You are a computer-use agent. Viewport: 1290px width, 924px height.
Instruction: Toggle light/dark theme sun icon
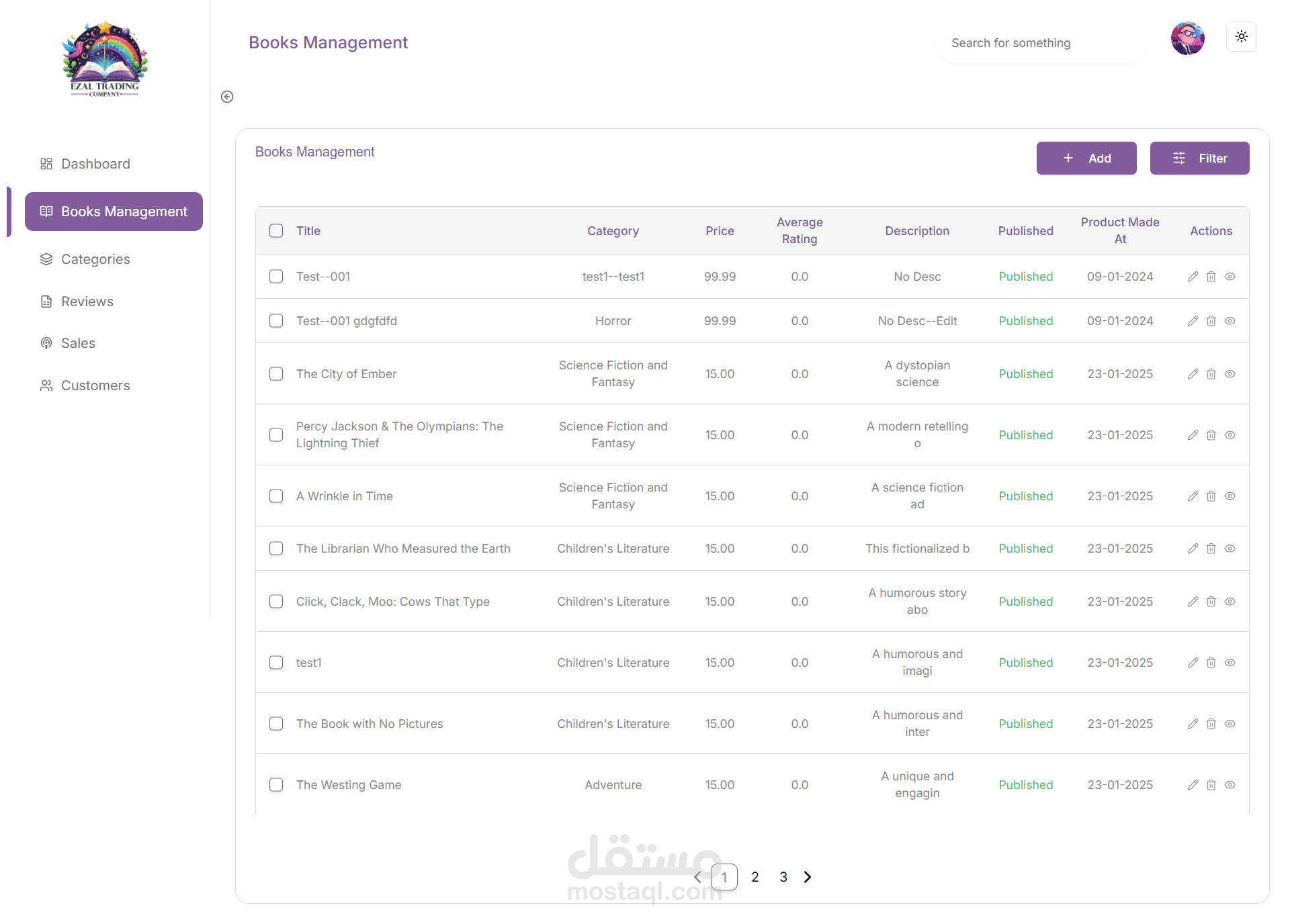1241,37
